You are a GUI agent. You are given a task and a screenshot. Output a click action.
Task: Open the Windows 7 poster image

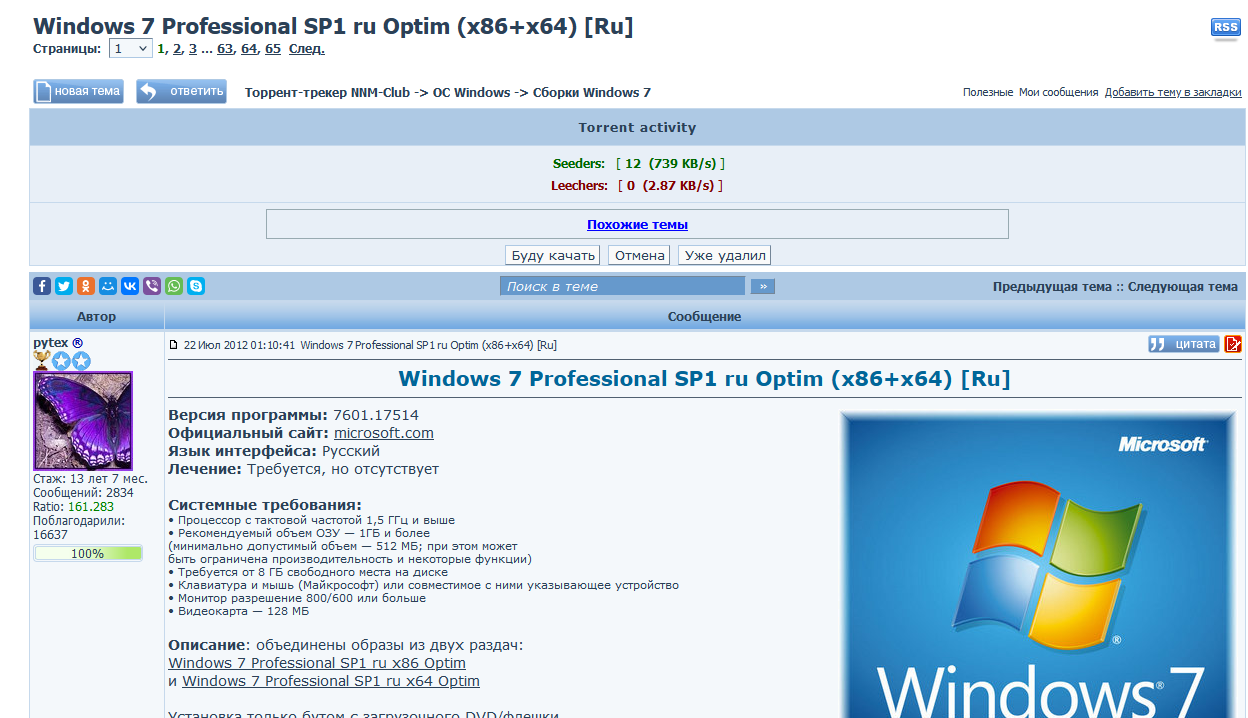click(x=1038, y=565)
